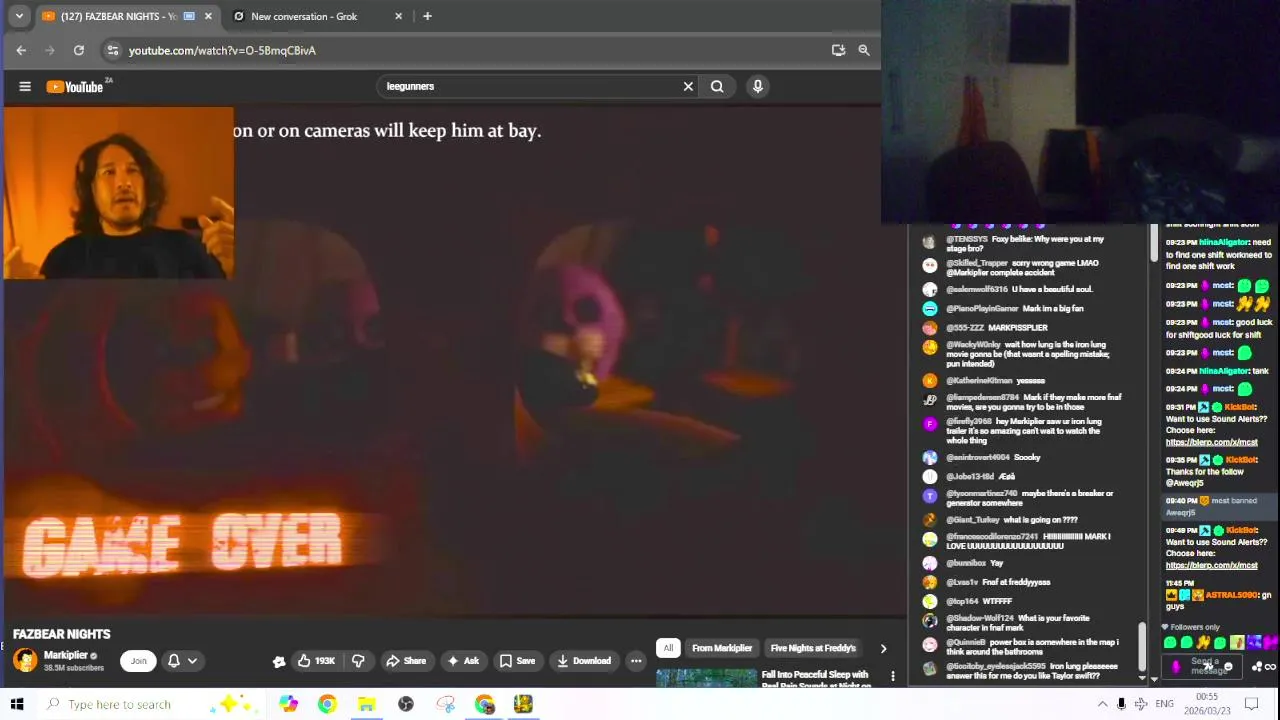Select the From Markiplier filter chip

(722, 648)
